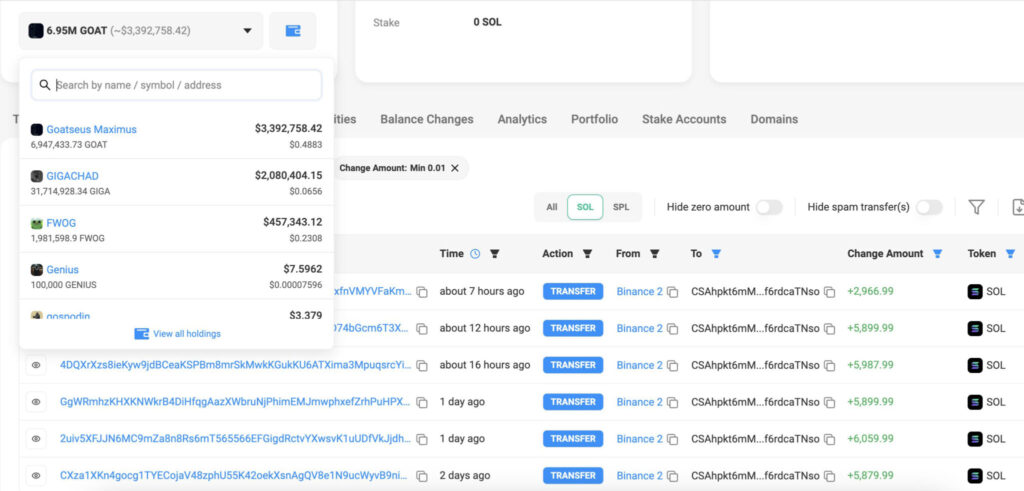Filter the Change Amount column

tap(937, 254)
